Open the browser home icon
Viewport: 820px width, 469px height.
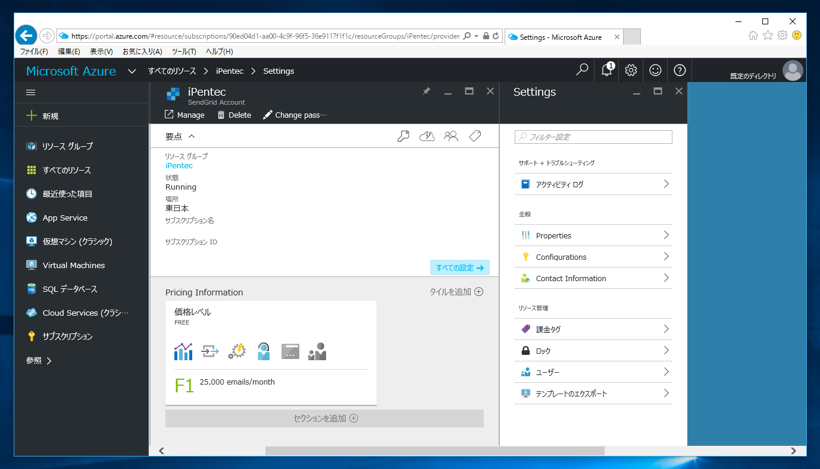click(x=753, y=36)
